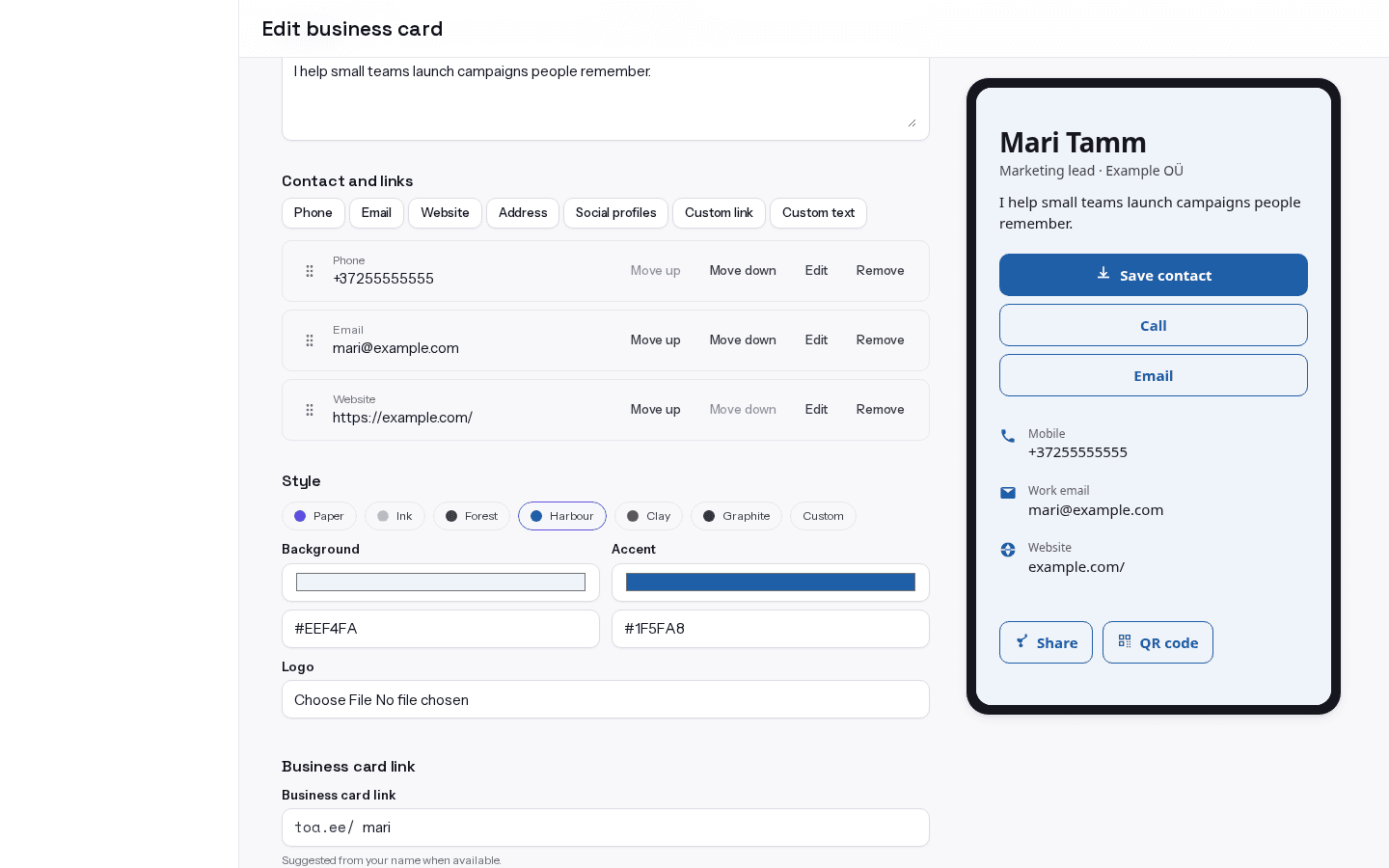
Task: Add a Website link field
Action: [445, 213]
